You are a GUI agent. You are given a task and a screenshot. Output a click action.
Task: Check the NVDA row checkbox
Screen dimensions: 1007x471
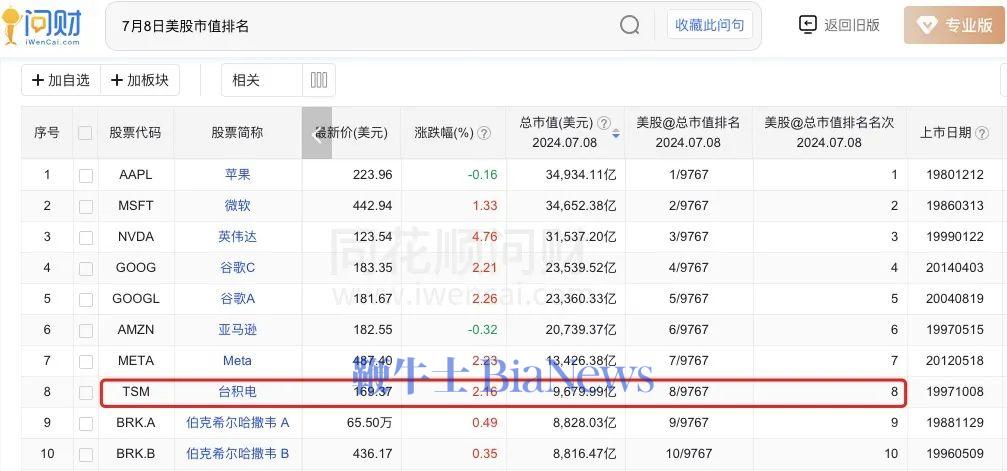85,237
